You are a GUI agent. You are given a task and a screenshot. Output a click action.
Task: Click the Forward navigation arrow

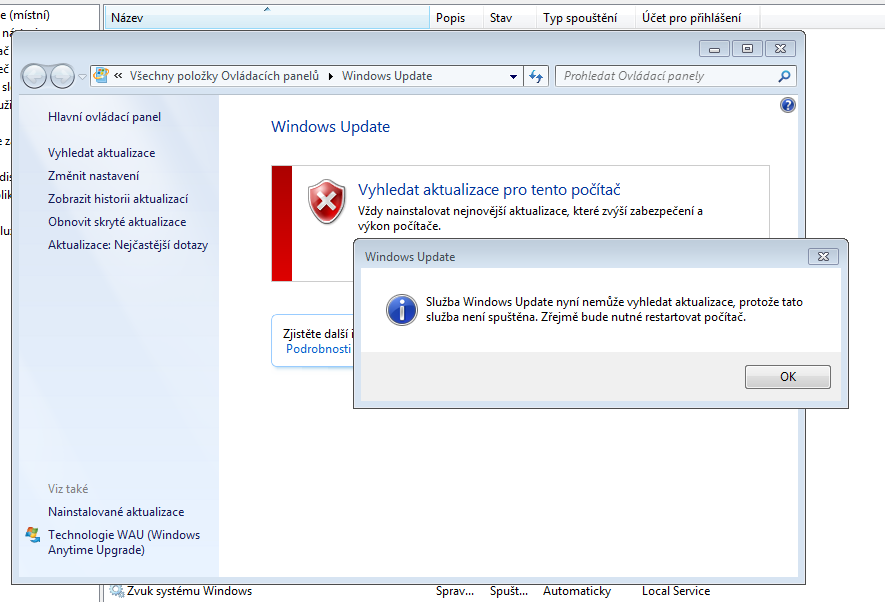click(62, 76)
